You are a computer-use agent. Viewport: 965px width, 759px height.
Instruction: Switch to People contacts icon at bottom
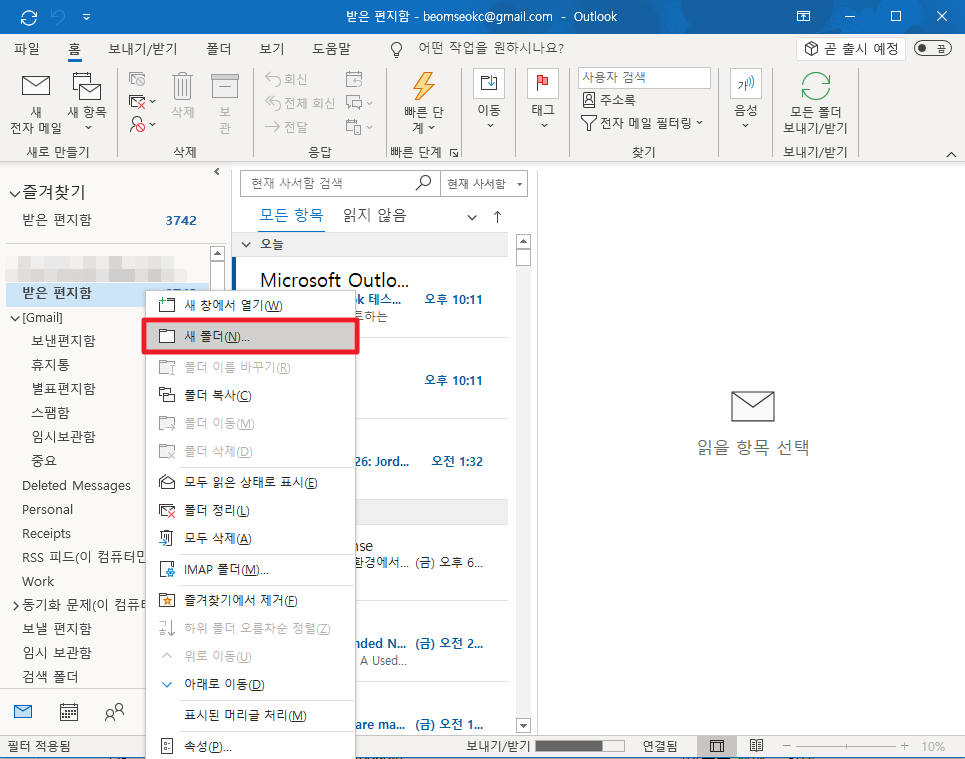(114, 712)
